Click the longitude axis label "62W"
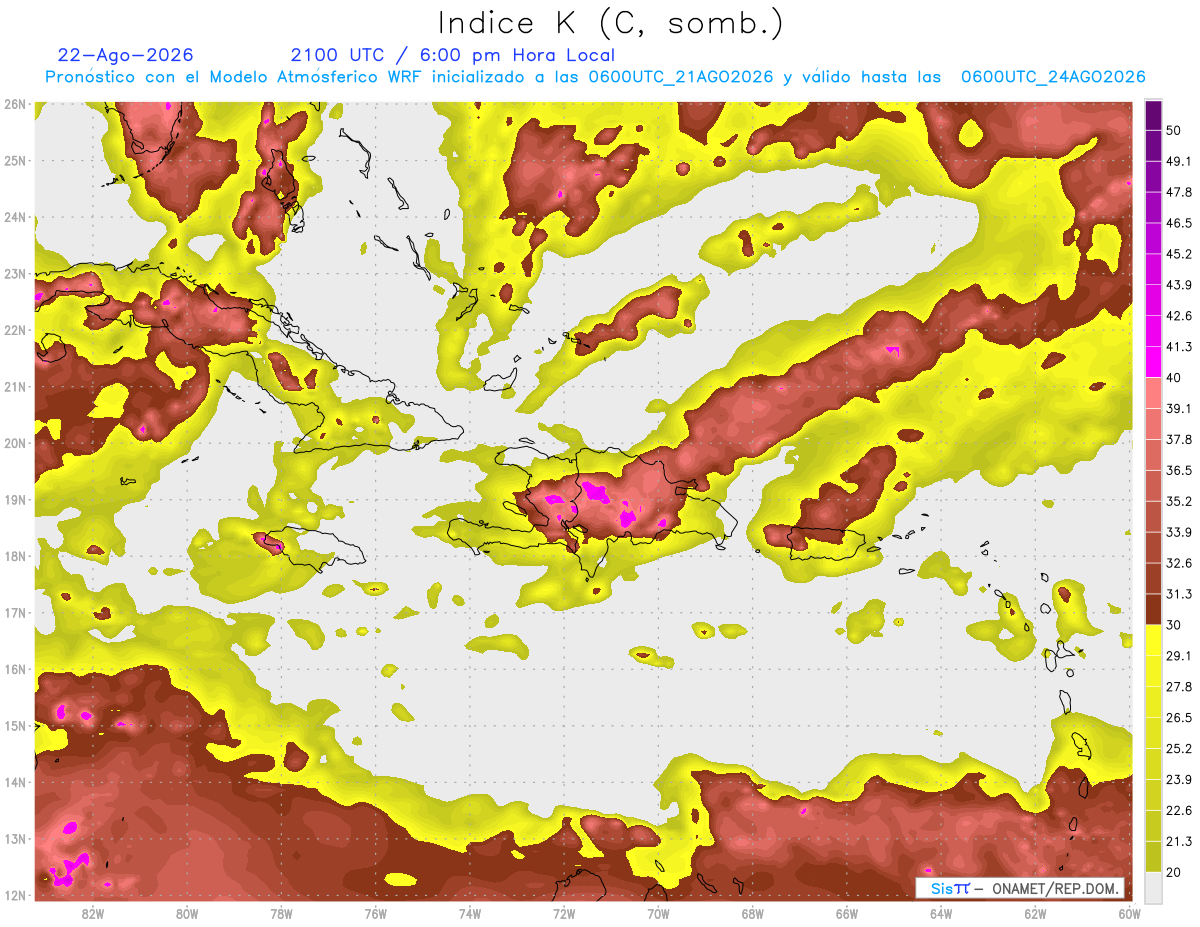This screenshot has height=927, width=1200. coord(1035,913)
